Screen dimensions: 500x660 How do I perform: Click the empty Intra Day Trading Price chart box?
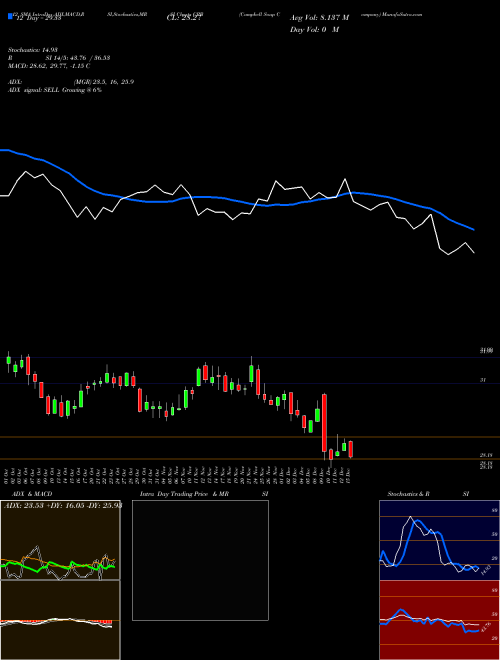pos(200,560)
